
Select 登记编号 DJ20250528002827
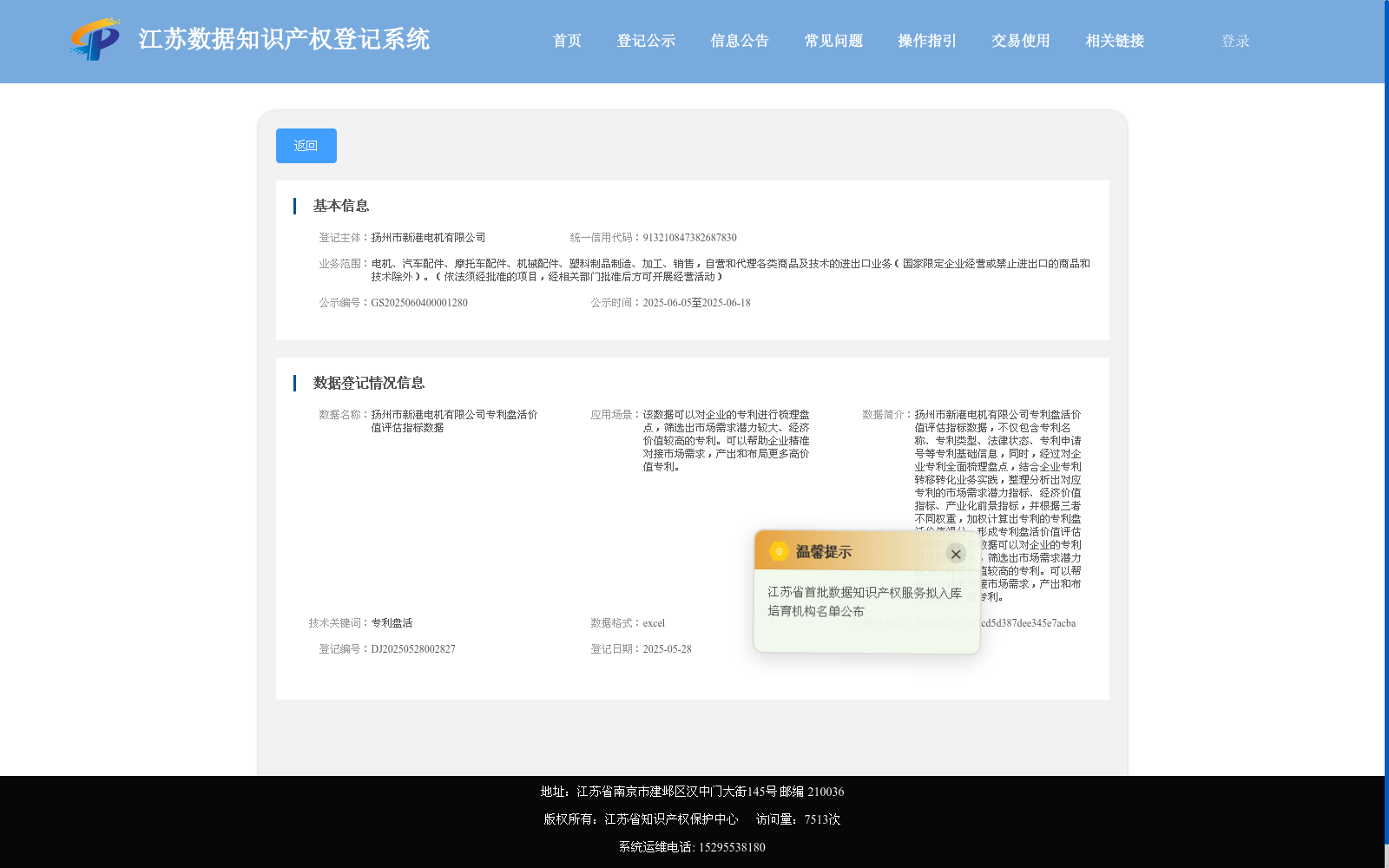[413, 649]
